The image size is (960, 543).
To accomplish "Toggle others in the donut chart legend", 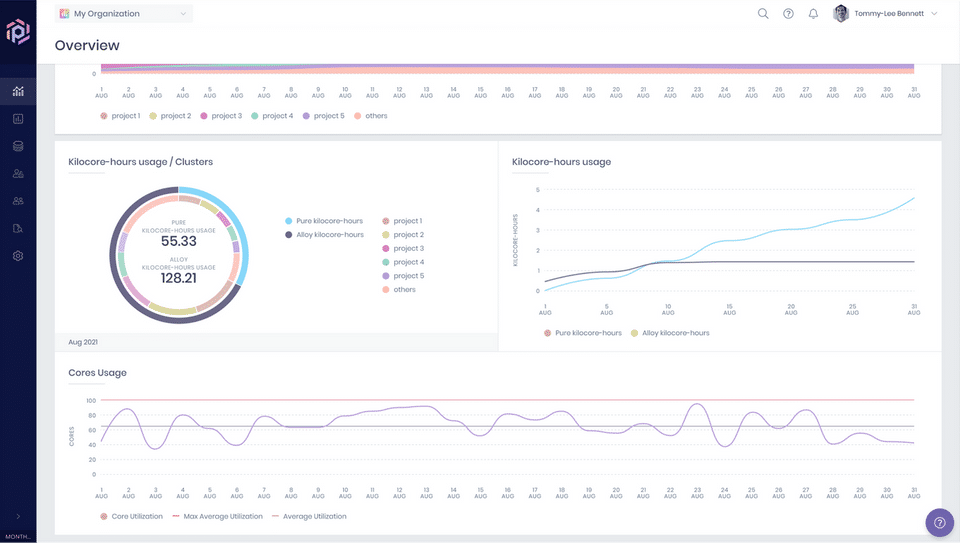I will (399, 290).
